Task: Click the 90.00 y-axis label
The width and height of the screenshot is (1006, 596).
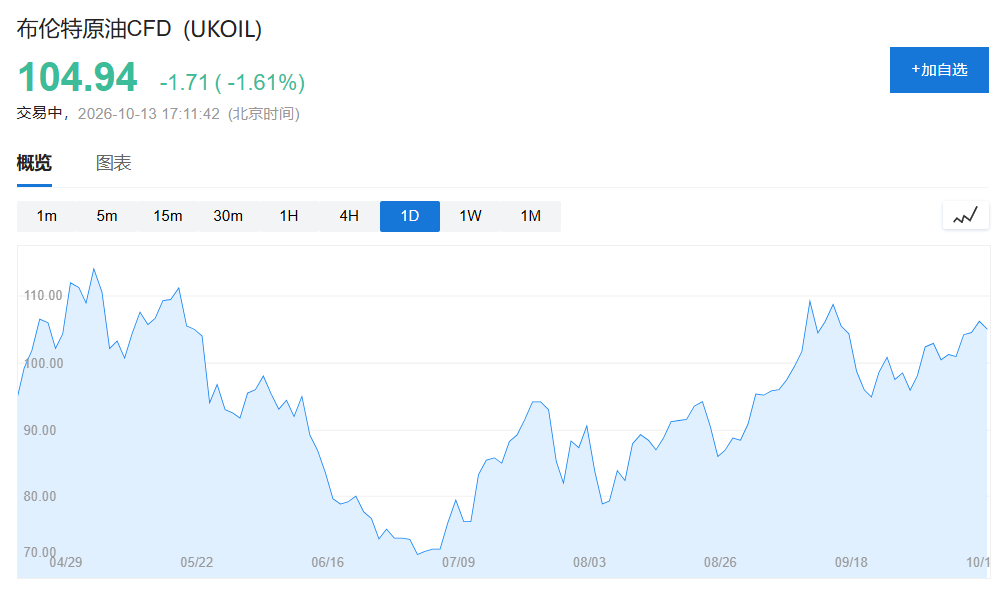Action: click(x=40, y=430)
